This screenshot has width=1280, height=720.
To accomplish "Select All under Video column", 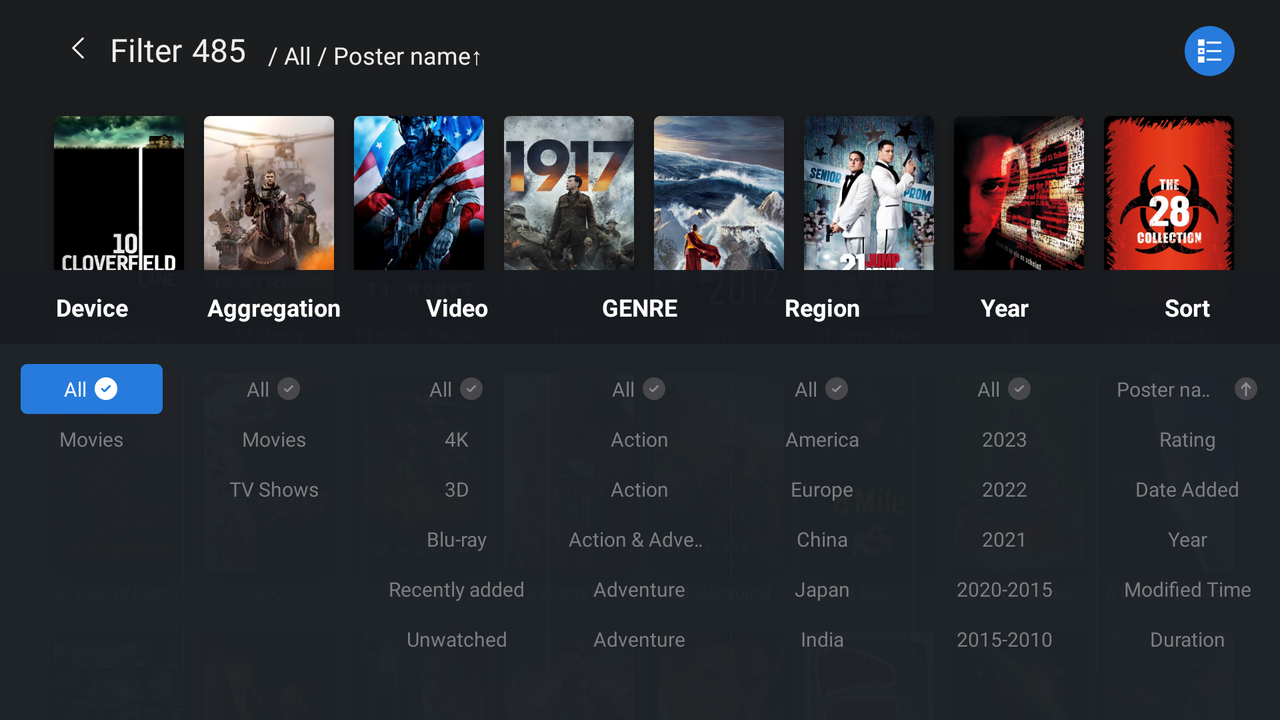I will 456,389.
